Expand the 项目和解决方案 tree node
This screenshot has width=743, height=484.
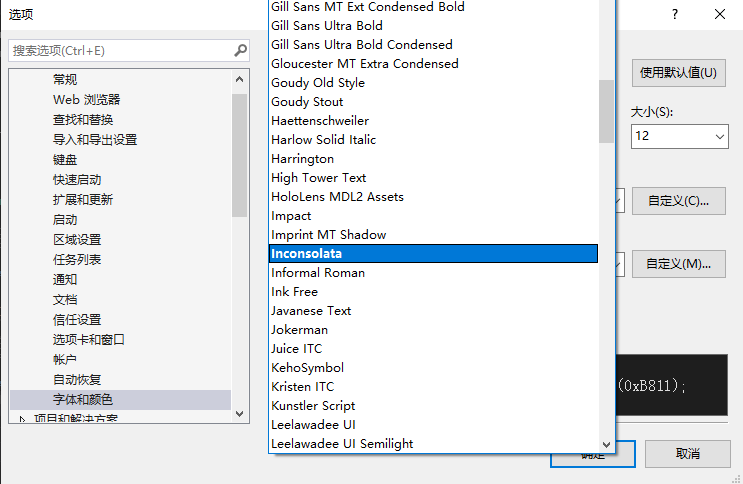click(x=22, y=419)
